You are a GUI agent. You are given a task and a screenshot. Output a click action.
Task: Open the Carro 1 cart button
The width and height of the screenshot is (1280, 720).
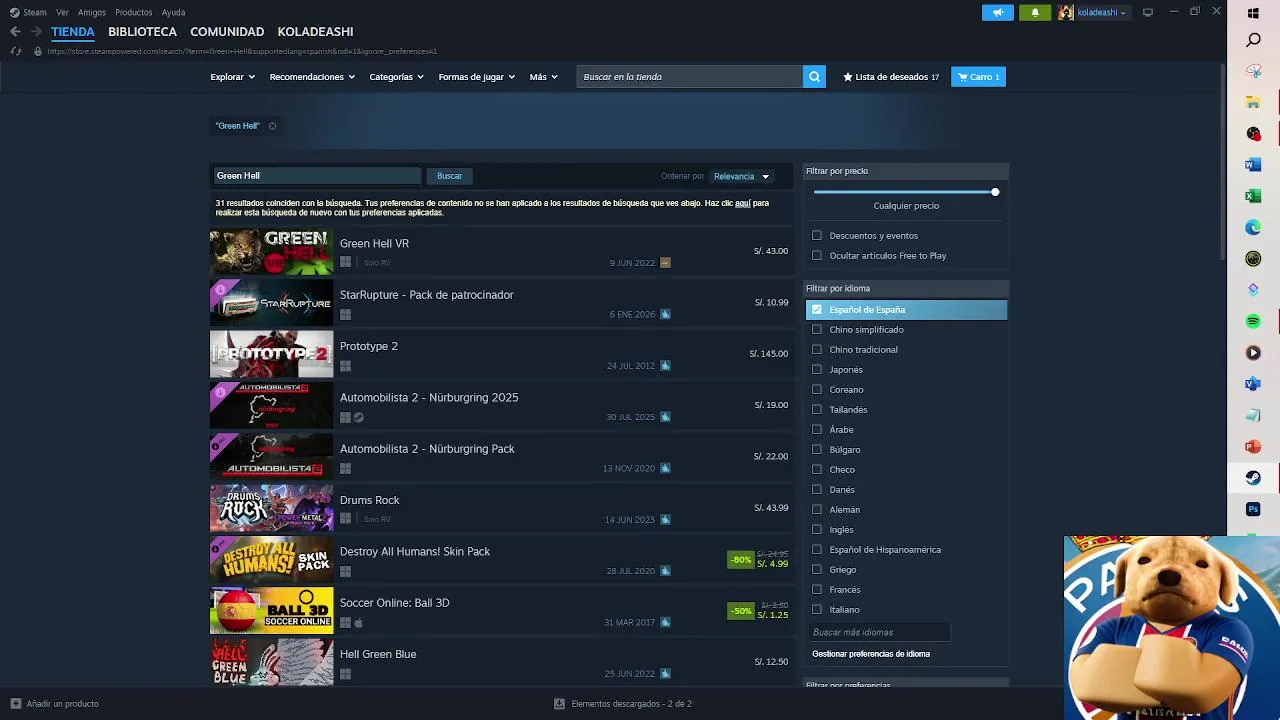click(x=978, y=77)
